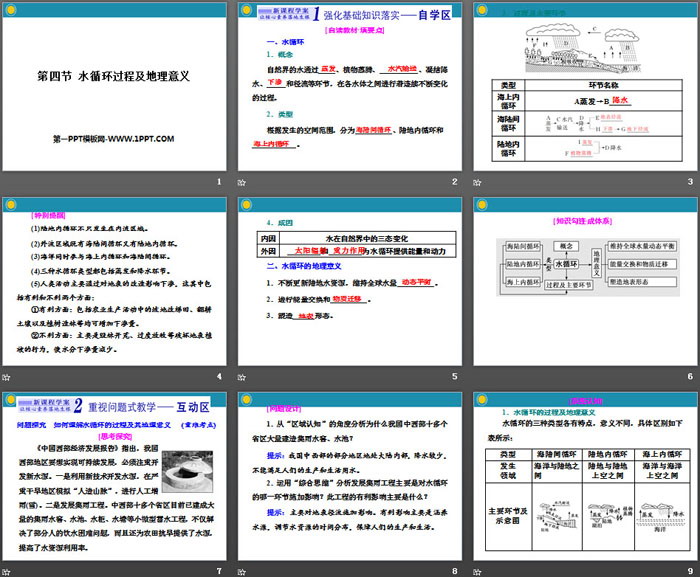700x577 pixels.
Task: Click slide number 9 label
Action: [690, 571]
